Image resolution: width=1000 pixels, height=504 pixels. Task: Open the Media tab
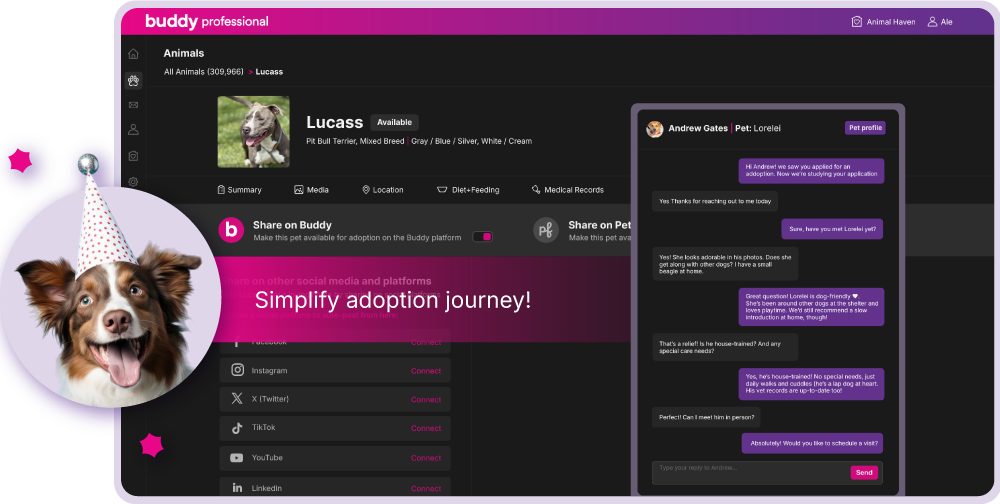pyautogui.click(x=311, y=189)
